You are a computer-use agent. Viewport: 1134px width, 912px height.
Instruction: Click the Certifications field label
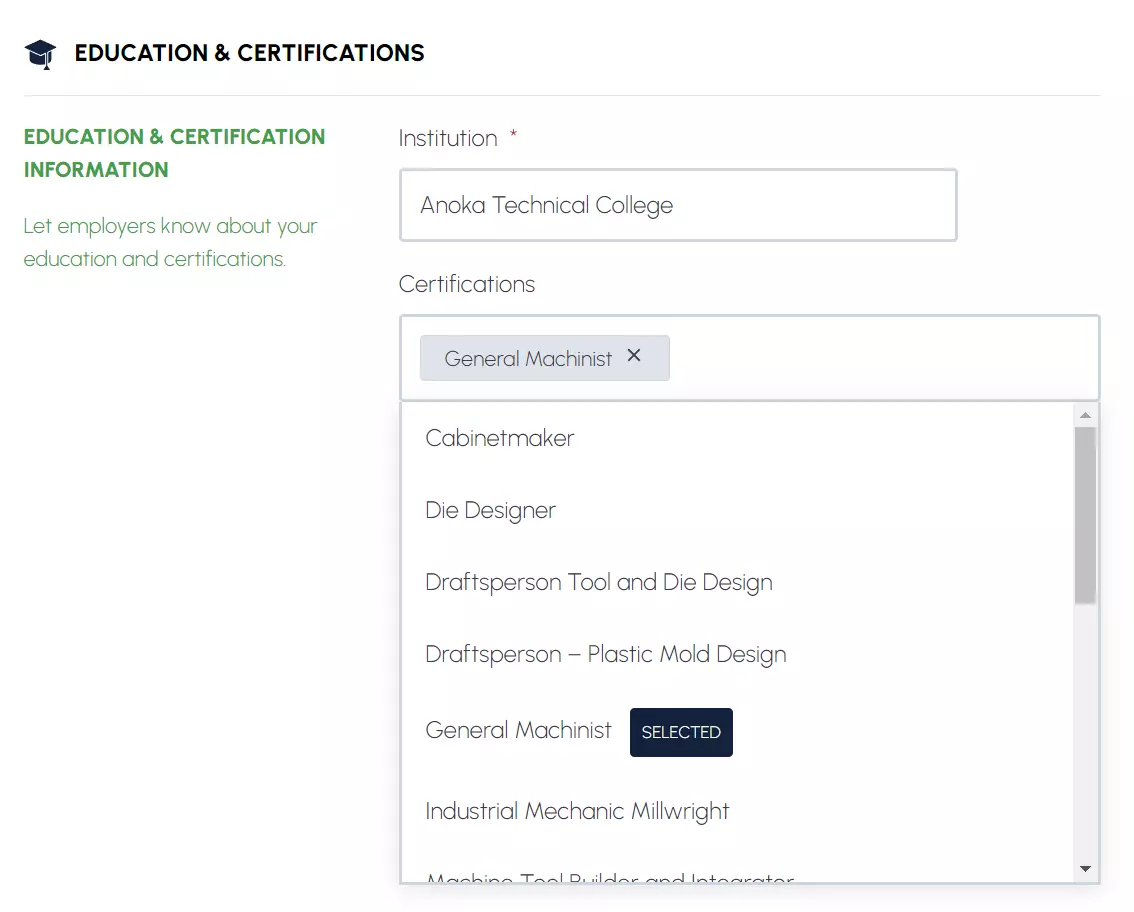click(466, 284)
